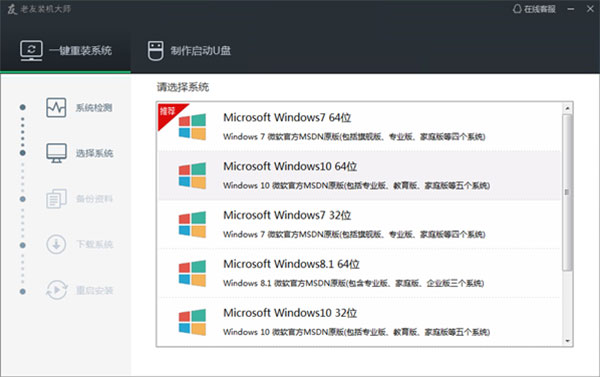Viewport: 600px width, 377px height.
Task: Click the 选择系统 monitor icon
Action: point(56,153)
